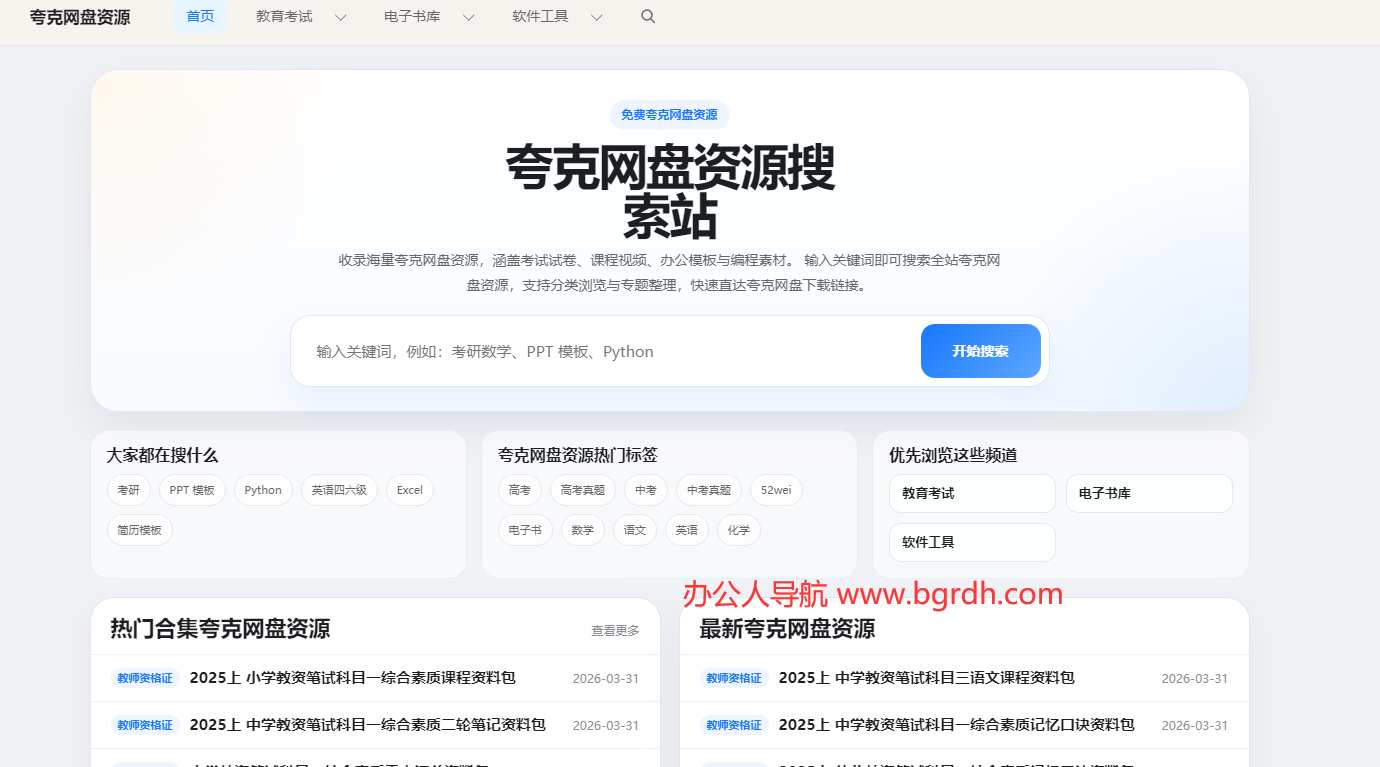
Task: Click the 开始搜索 button
Action: pos(980,351)
